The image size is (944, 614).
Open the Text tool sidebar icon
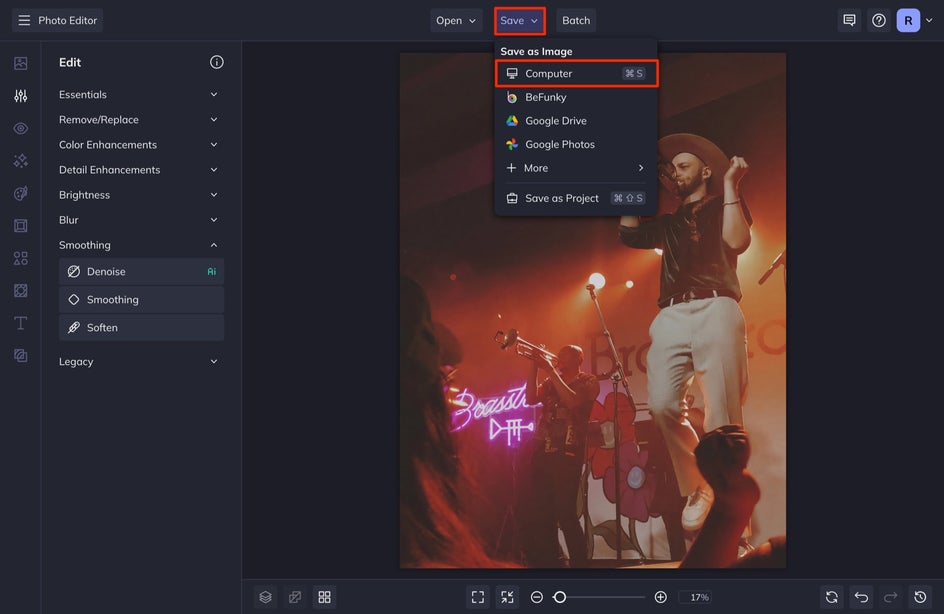20,323
